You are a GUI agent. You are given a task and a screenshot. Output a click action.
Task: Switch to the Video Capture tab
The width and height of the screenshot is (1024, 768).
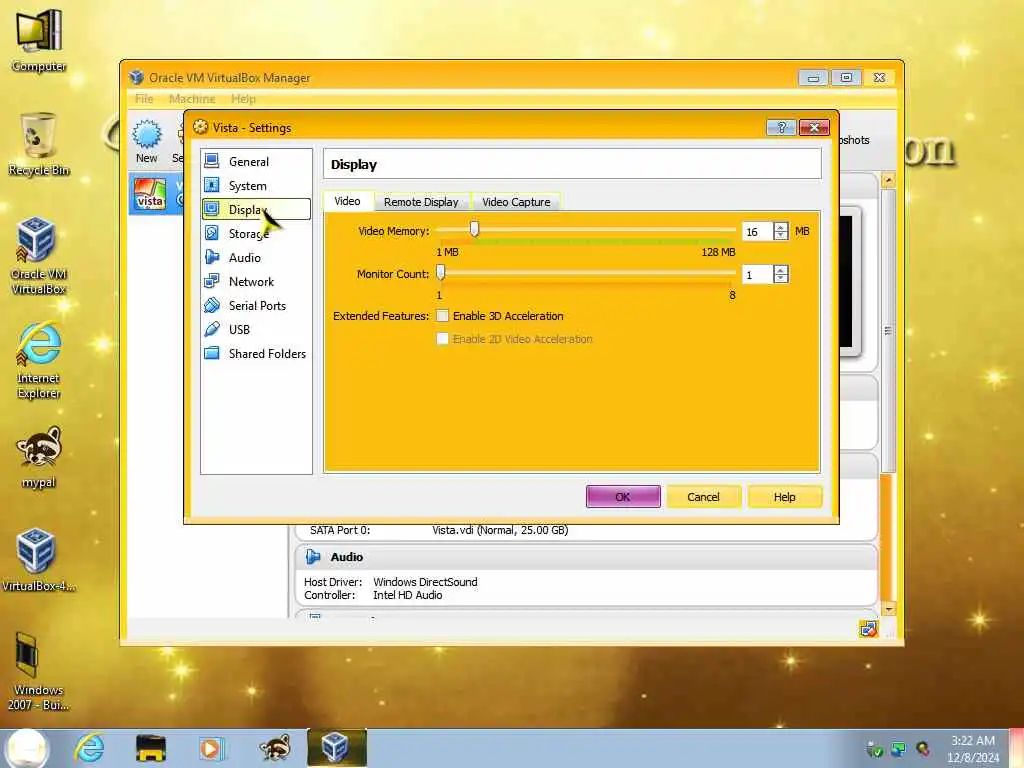click(x=516, y=202)
